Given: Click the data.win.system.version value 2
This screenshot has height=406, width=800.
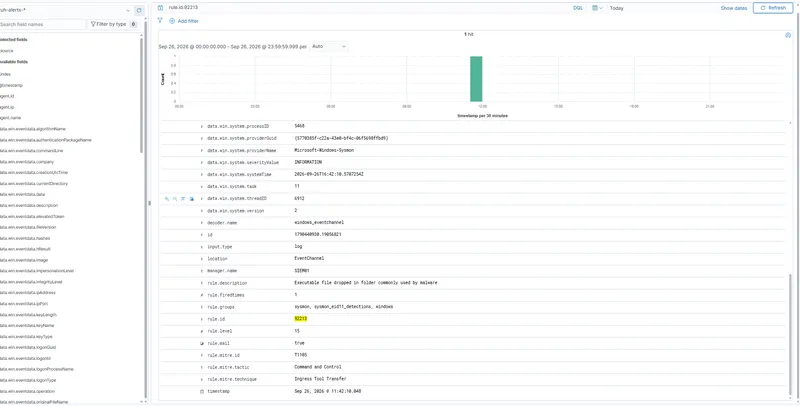Looking at the screenshot, I should [296, 211].
